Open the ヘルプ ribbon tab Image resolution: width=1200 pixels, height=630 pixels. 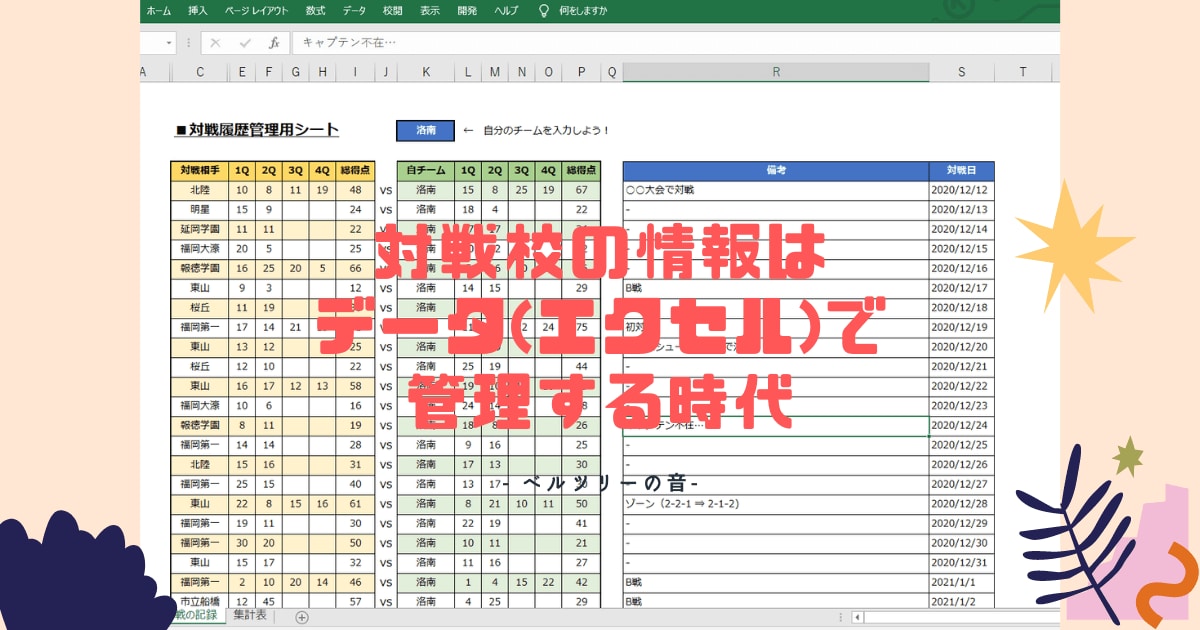point(506,11)
